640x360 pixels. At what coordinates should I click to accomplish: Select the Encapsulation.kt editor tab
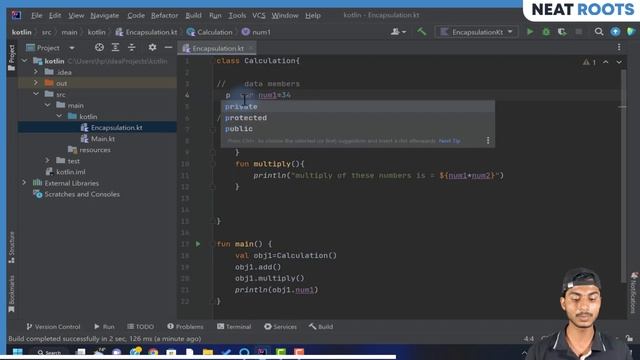tap(218, 48)
